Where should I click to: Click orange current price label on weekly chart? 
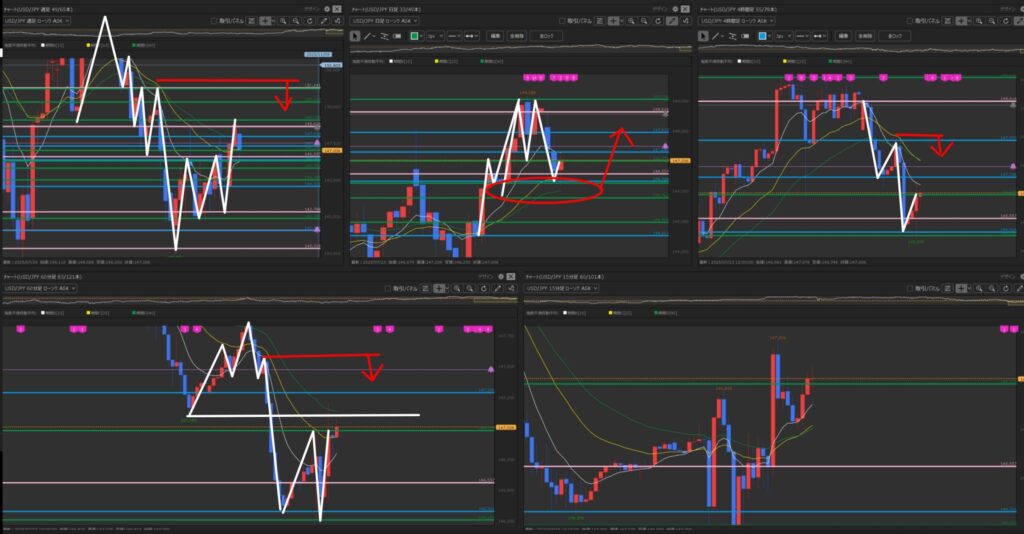(x=332, y=150)
